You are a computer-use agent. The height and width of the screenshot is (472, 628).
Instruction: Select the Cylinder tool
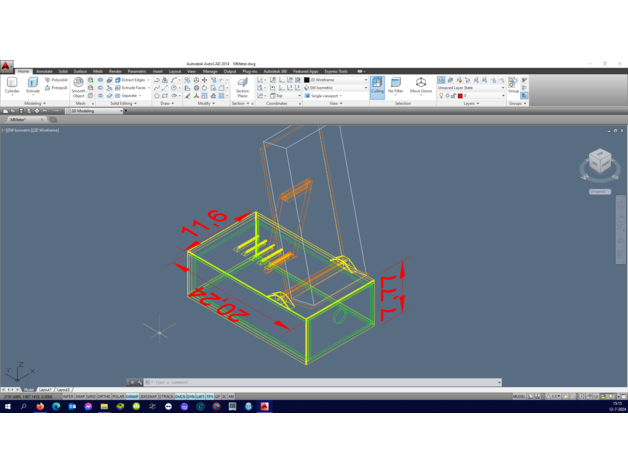[x=12, y=86]
